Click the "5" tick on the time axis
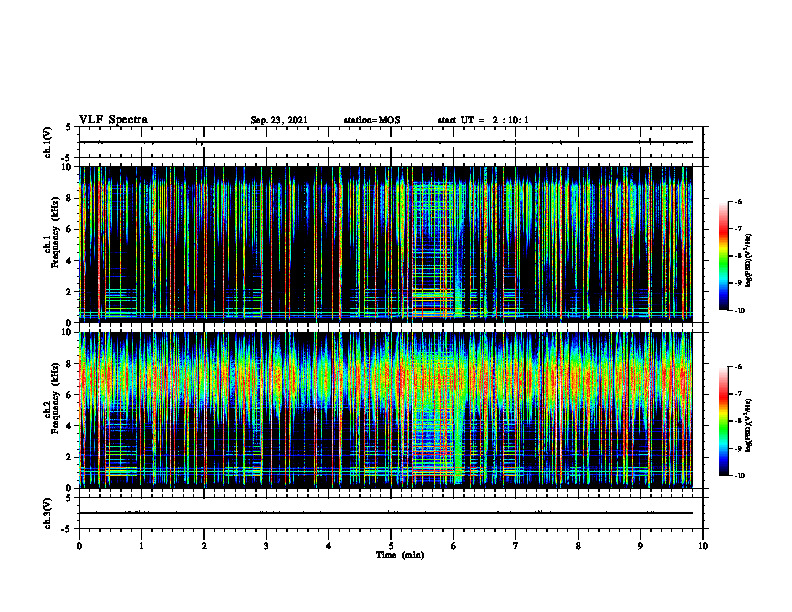 [391, 546]
